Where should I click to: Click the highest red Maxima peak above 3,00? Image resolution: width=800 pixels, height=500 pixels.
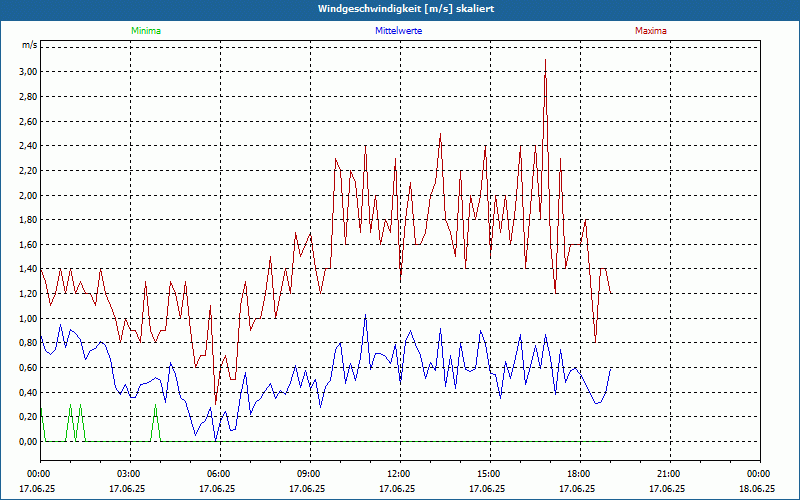545,60
